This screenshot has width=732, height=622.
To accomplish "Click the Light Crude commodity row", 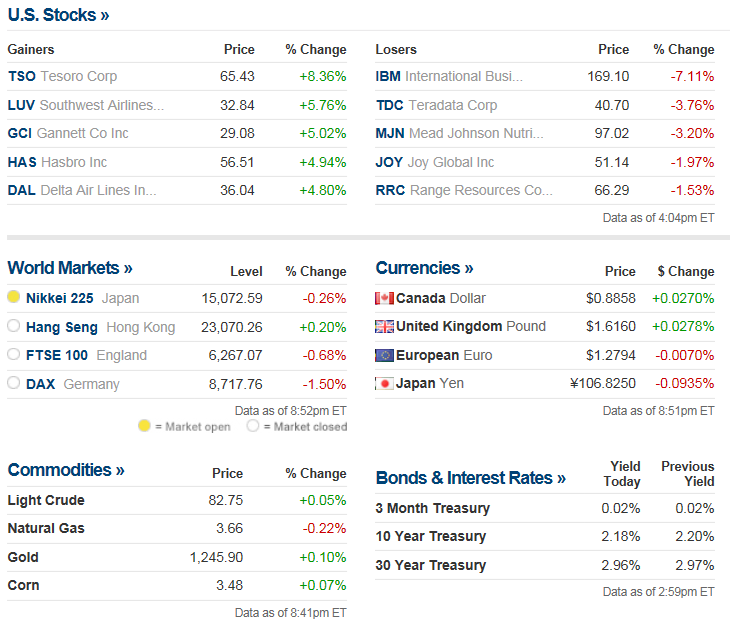I will (x=46, y=500).
